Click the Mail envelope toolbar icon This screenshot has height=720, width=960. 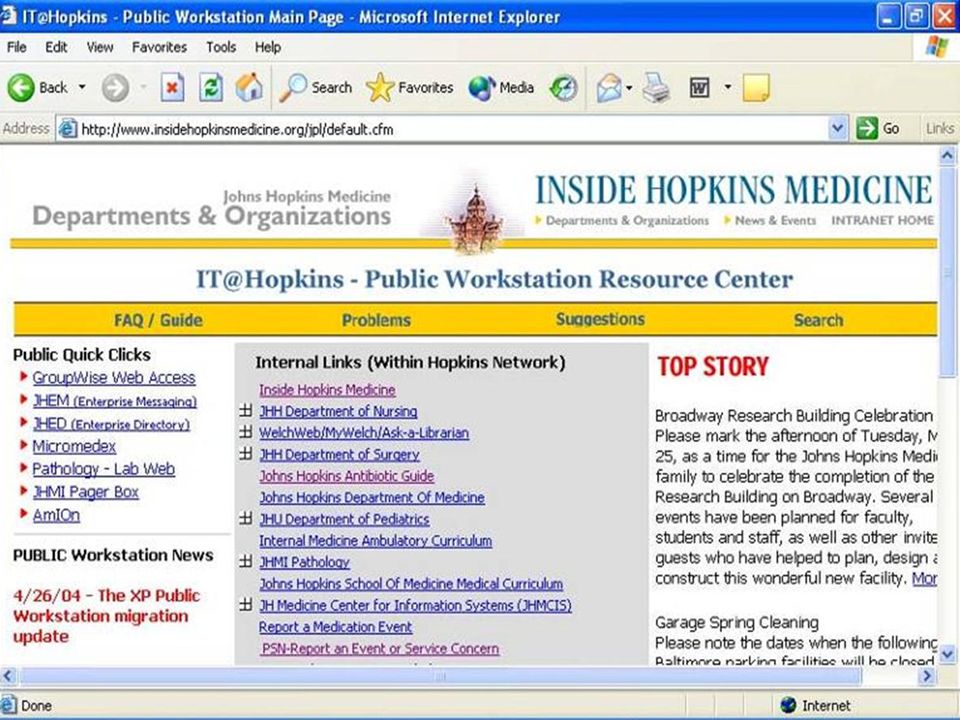point(609,88)
